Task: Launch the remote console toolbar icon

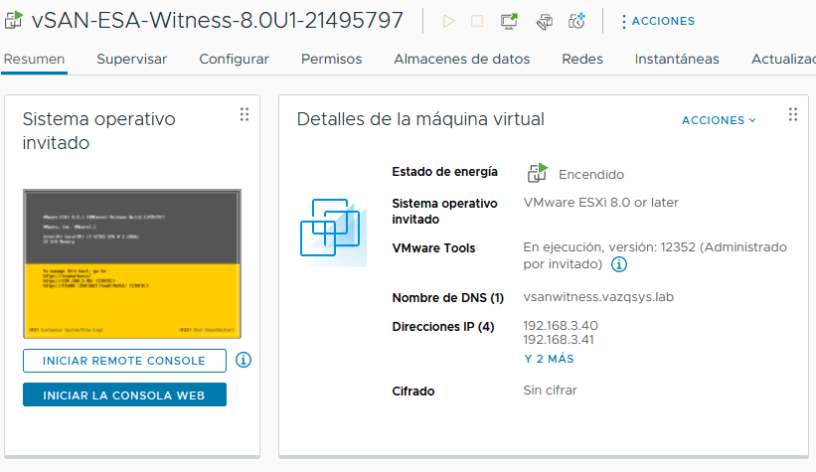Action: click(x=509, y=20)
